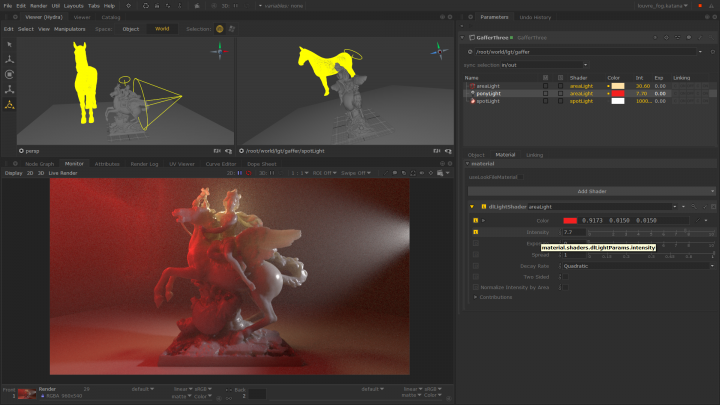This screenshot has width=720, height=405.
Task: Click the red render thumbnail in Front slot
Action: pos(26,393)
